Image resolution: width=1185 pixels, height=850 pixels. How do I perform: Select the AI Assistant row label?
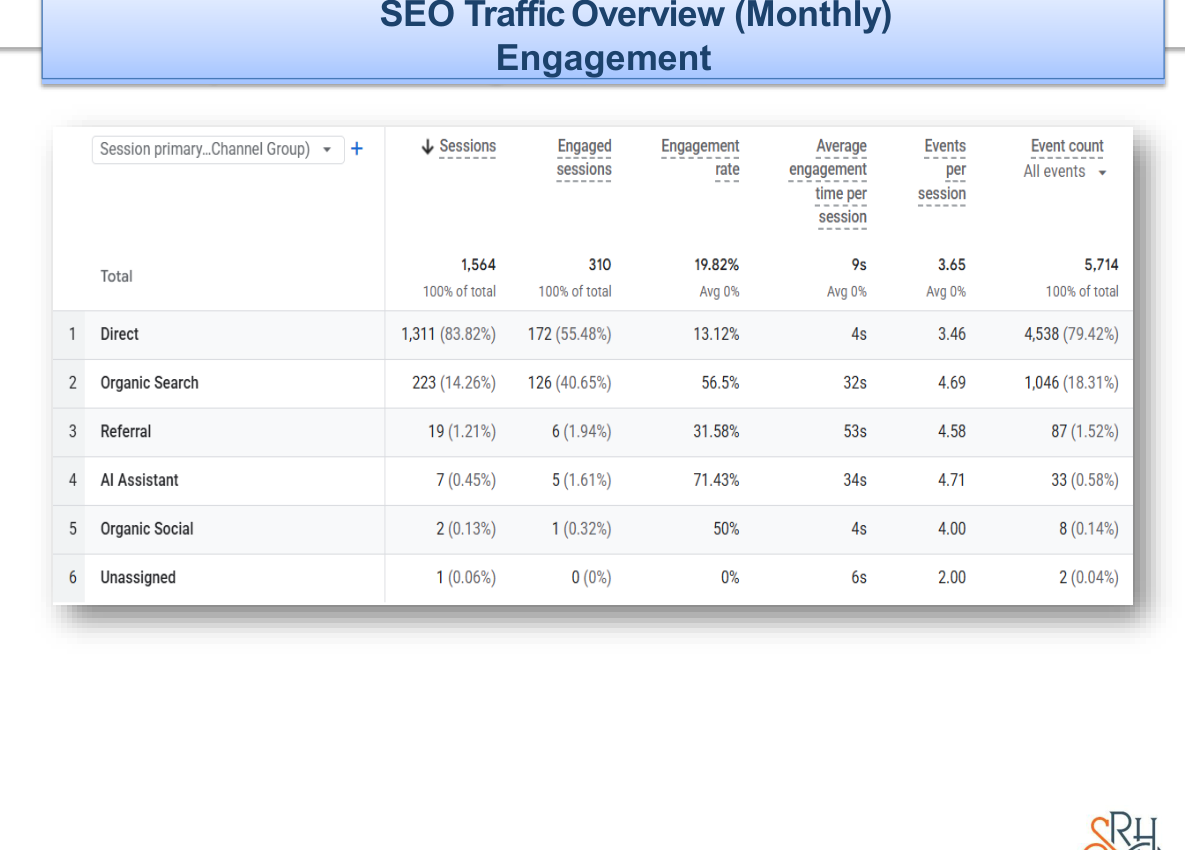click(139, 480)
